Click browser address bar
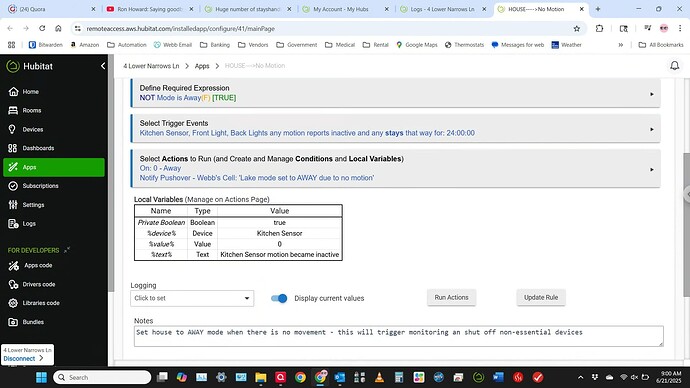 [x=326, y=29]
